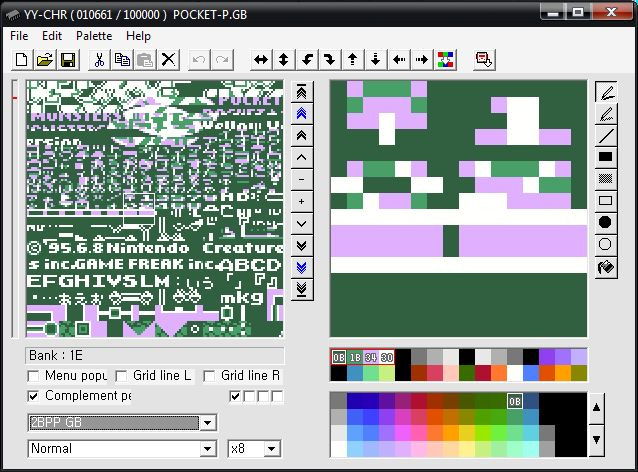Copy selection with the copy icon
The image size is (638, 472).
pos(122,60)
